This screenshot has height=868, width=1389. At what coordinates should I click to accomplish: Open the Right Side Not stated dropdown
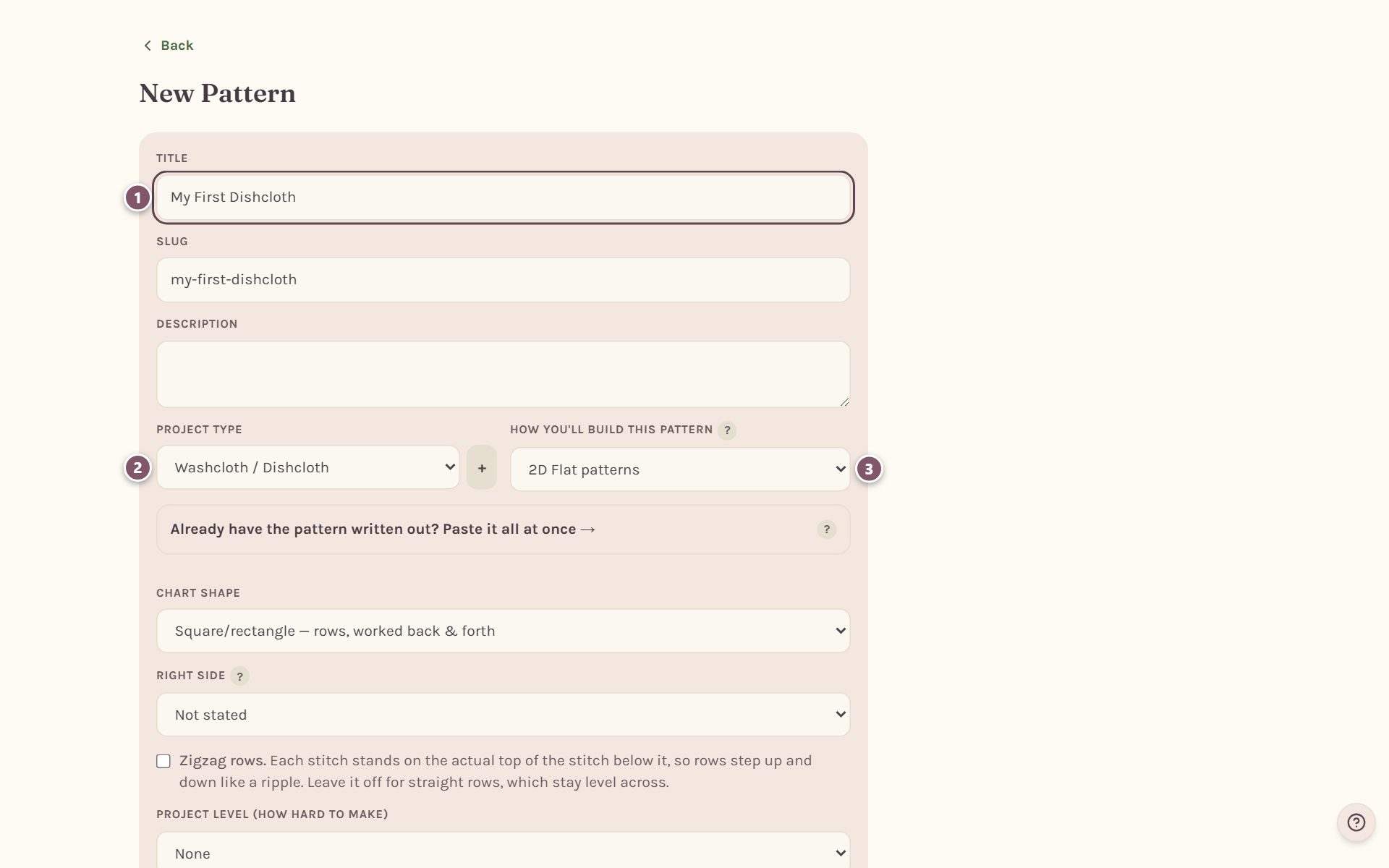[x=504, y=715]
